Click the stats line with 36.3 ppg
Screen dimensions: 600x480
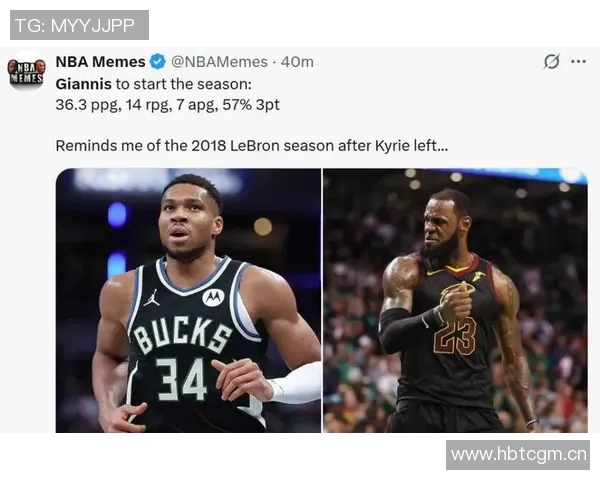tap(167, 105)
